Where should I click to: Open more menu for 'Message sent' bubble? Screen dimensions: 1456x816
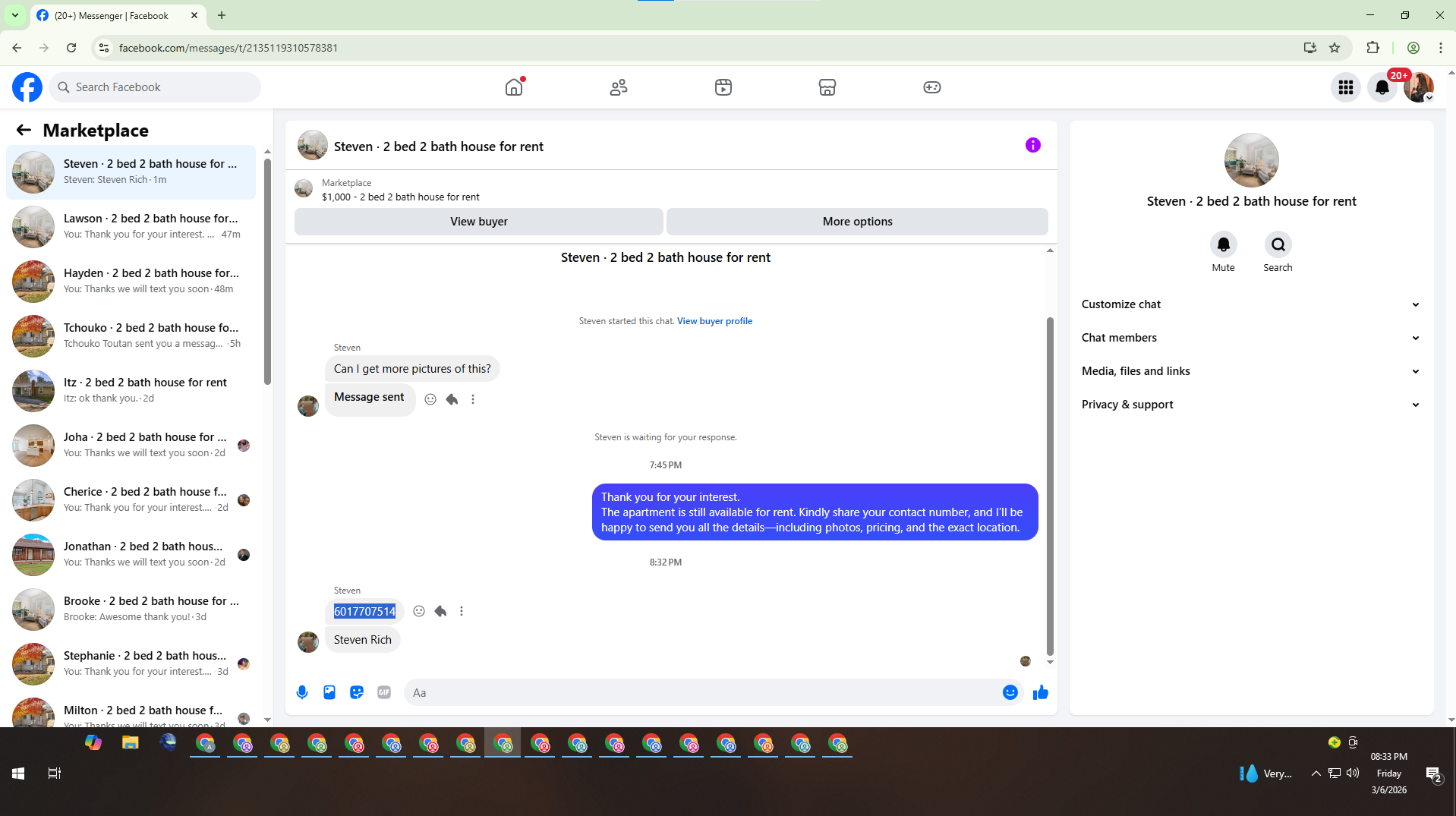[473, 399]
